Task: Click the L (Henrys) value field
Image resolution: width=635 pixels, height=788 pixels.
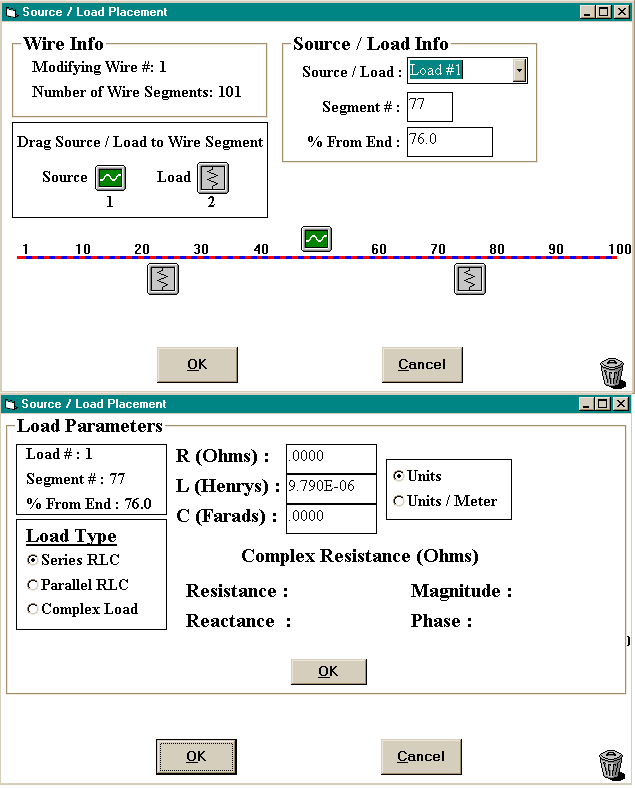Action: click(331, 488)
